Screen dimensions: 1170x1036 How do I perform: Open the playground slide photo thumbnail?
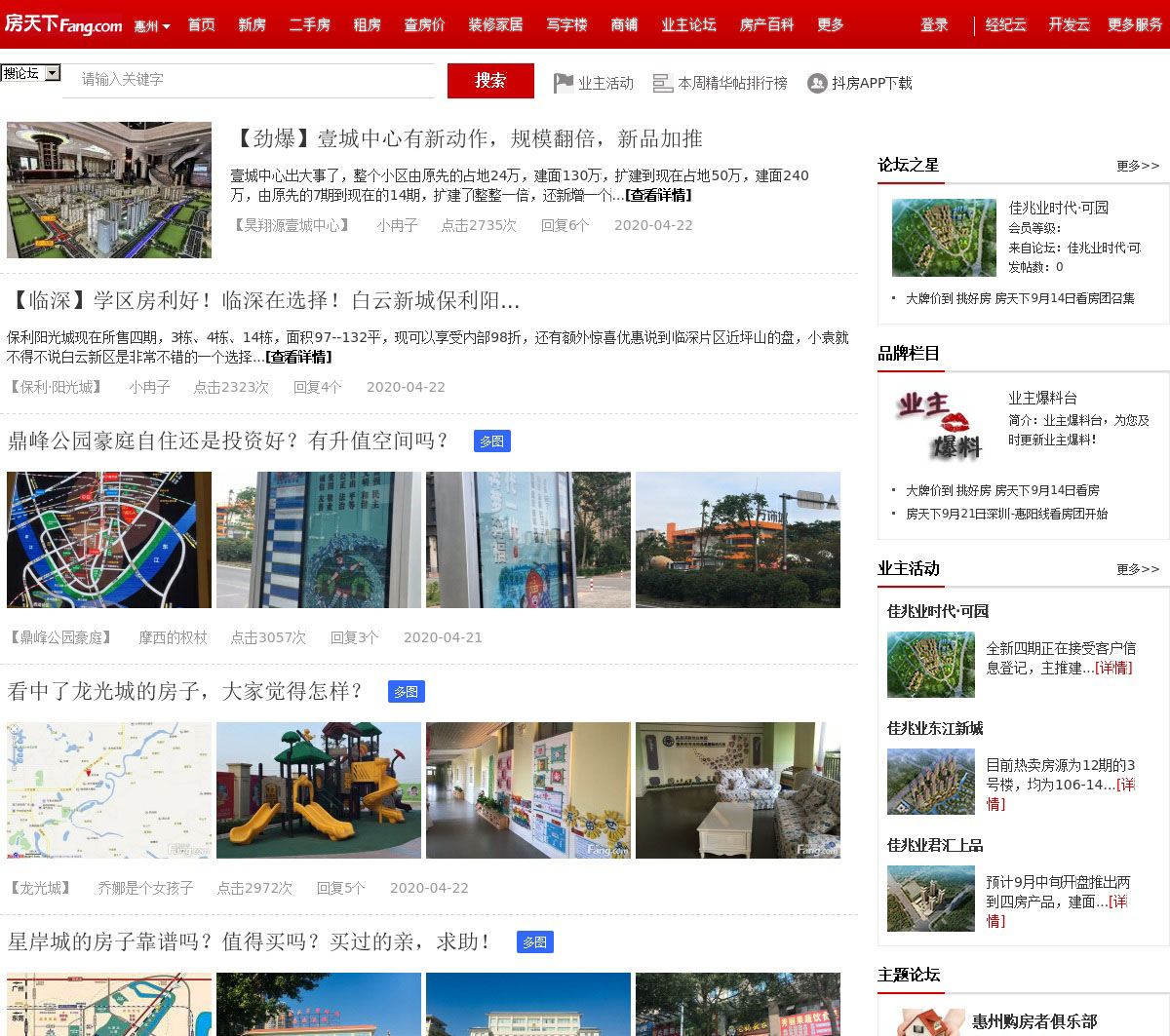coord(319,790)
